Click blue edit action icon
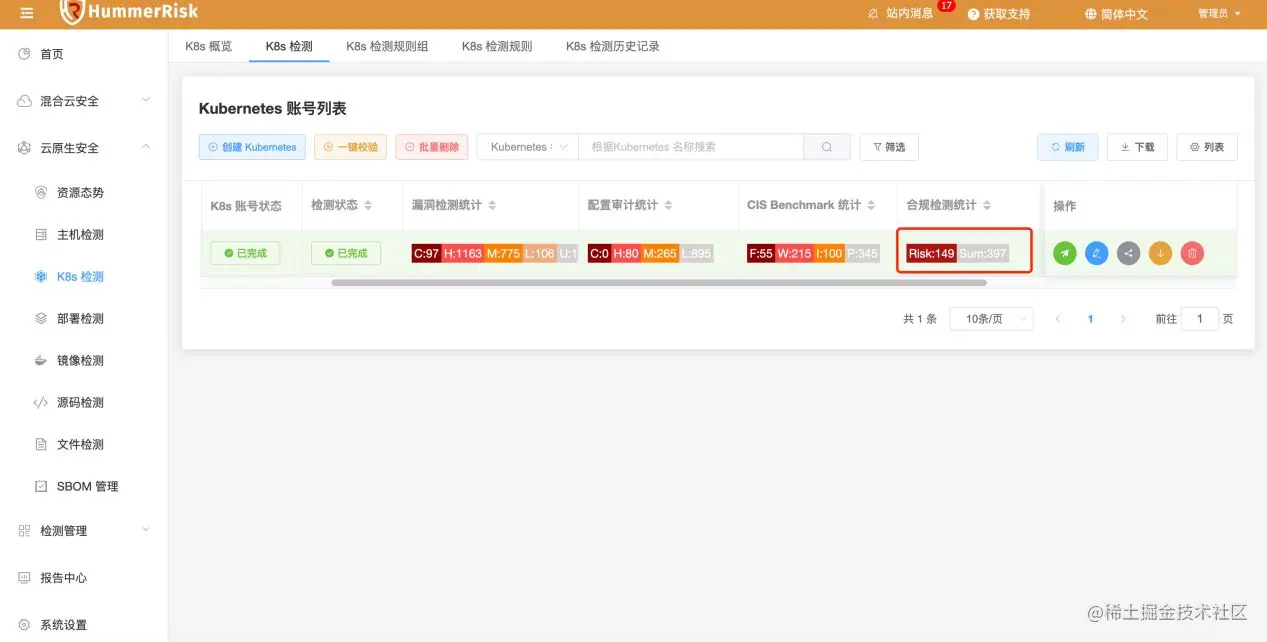 1097,254
